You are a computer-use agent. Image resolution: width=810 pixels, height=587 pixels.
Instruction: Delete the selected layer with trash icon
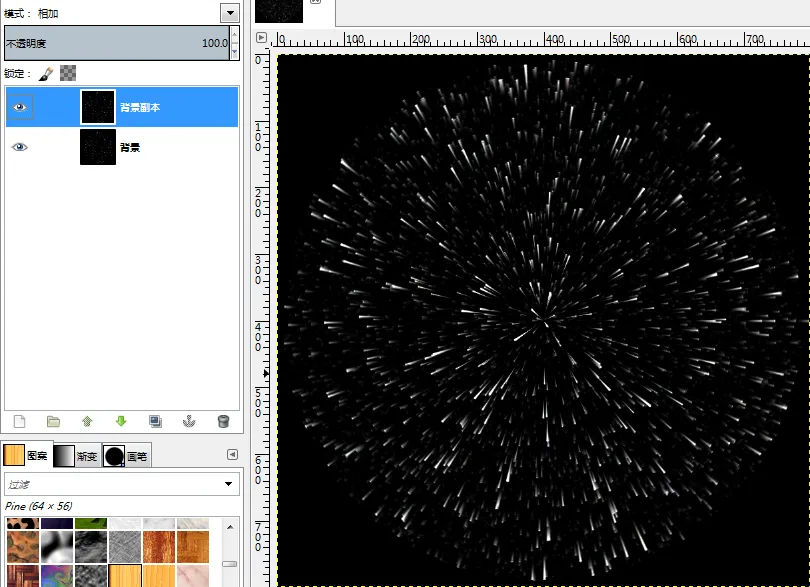[223, 421]
